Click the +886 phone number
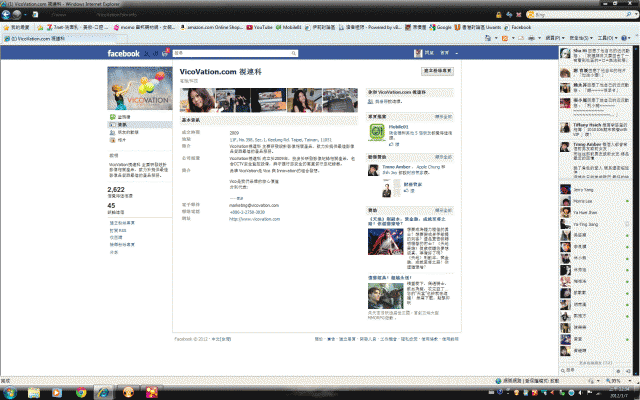This screenshot has width=640, height=400. click(x=247, y=212)
